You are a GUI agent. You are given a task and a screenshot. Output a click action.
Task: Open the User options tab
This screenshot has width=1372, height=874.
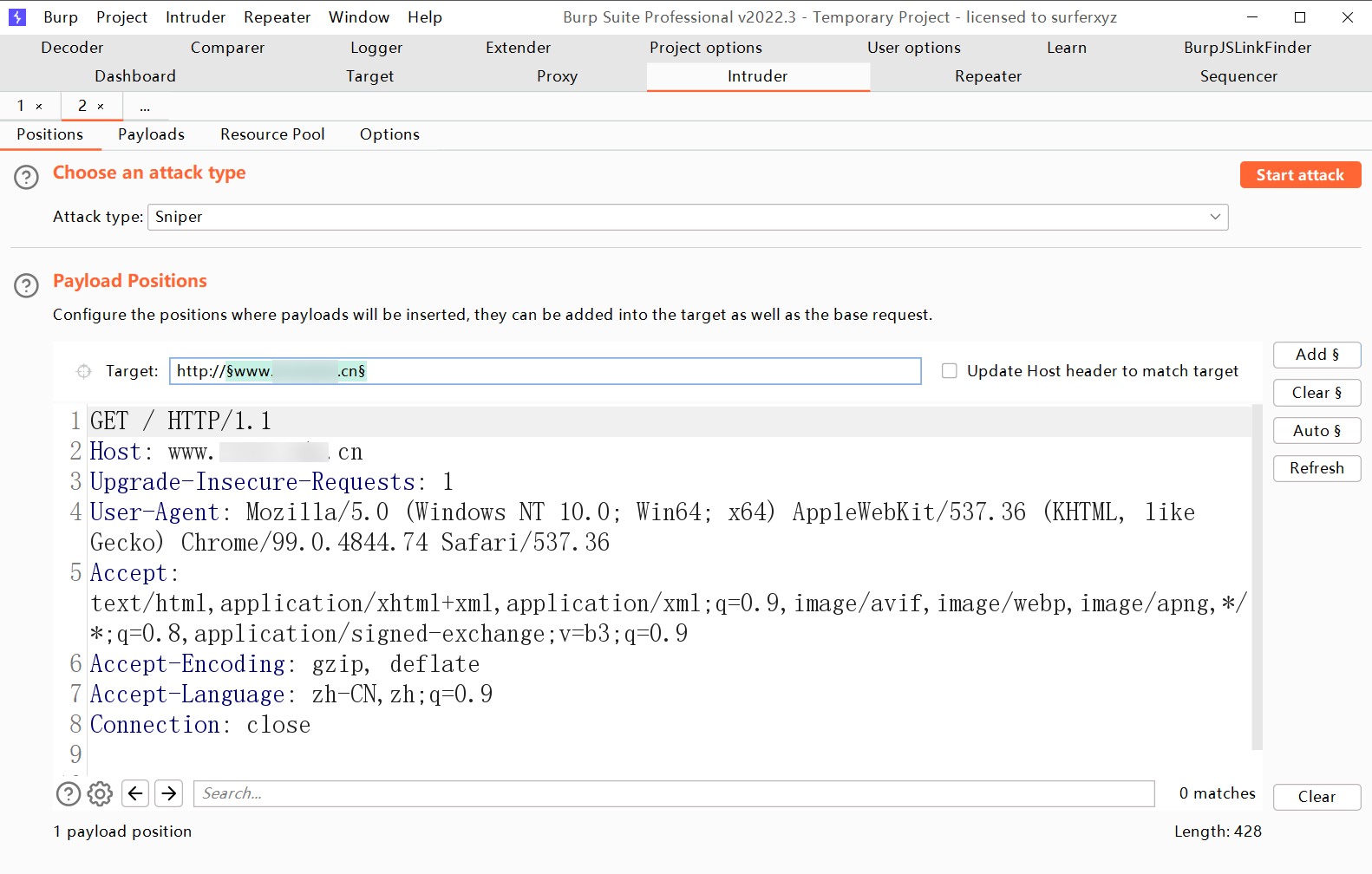click(x=914, y=48)
